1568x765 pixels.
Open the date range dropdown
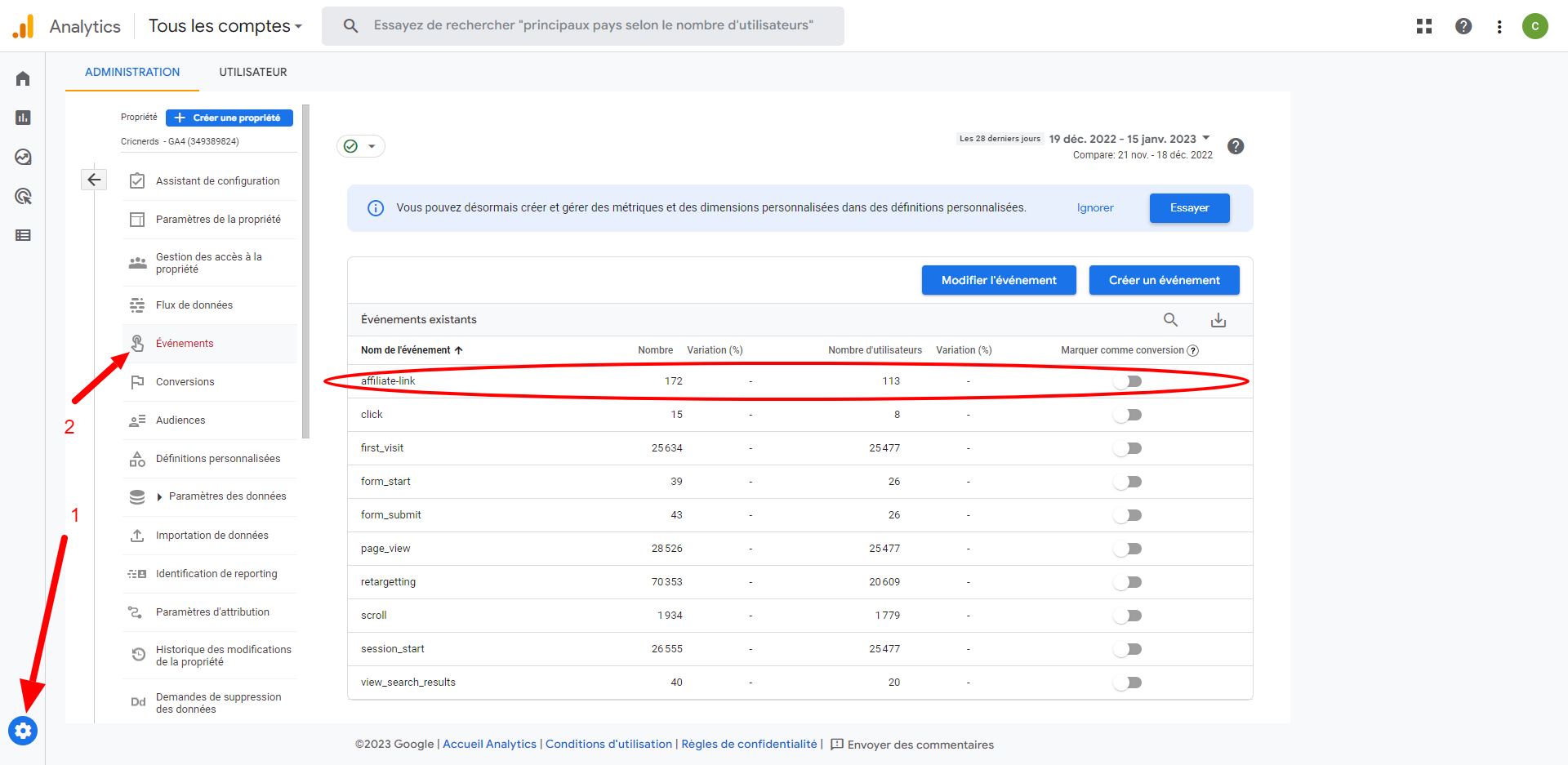(x=1129, y=139)
